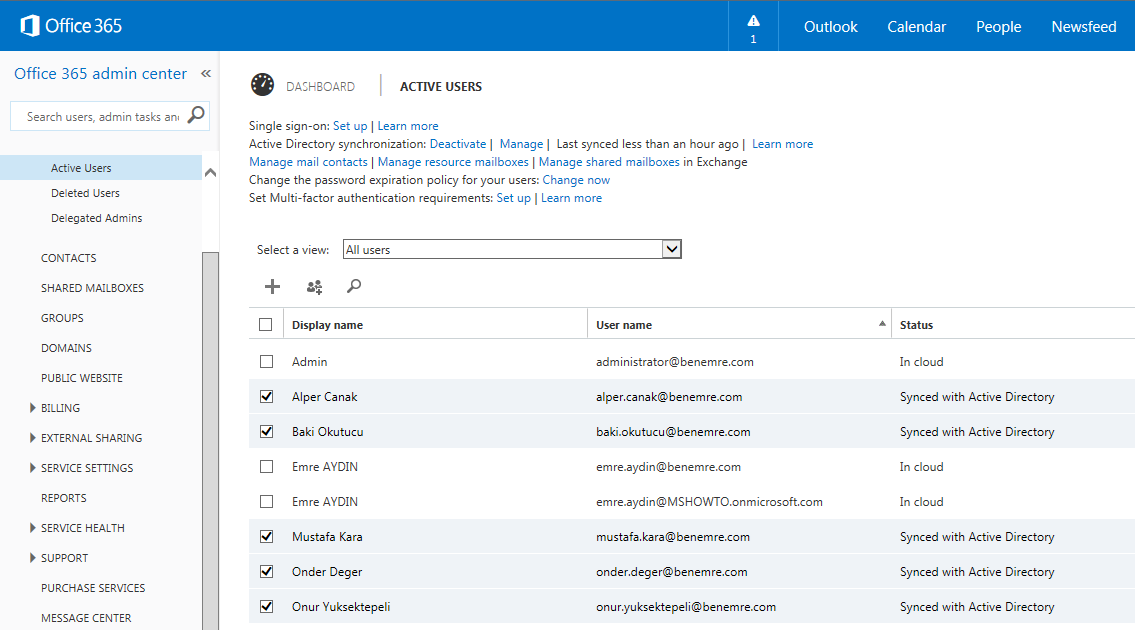Expand the SUPPORT section
The image size is (1135, 630).
pos(33,558)
